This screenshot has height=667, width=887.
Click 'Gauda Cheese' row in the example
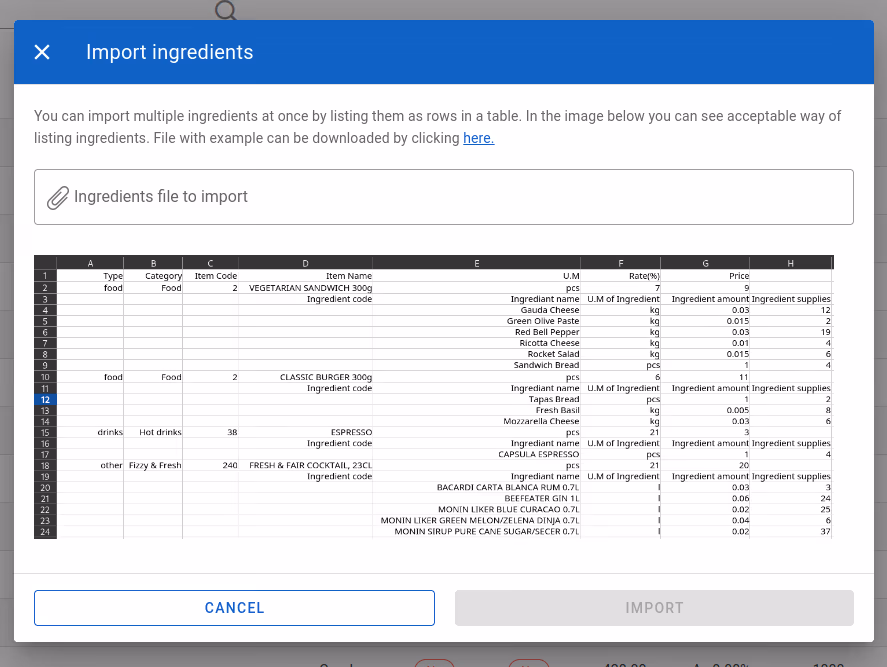pyautogui.click(x=550, y=310)
